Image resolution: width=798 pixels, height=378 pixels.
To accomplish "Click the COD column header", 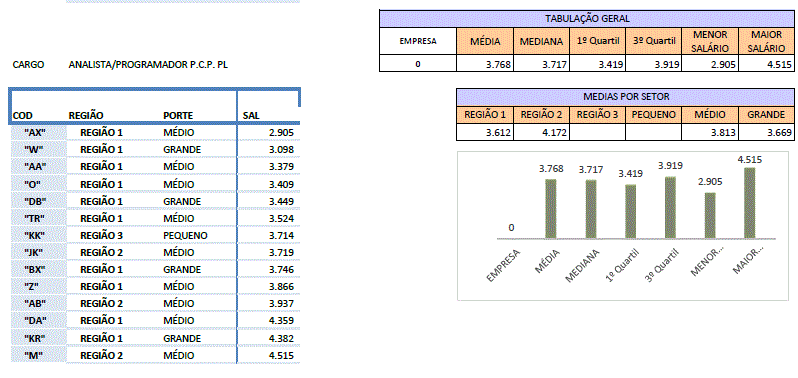I will click(x=22, y=116).
